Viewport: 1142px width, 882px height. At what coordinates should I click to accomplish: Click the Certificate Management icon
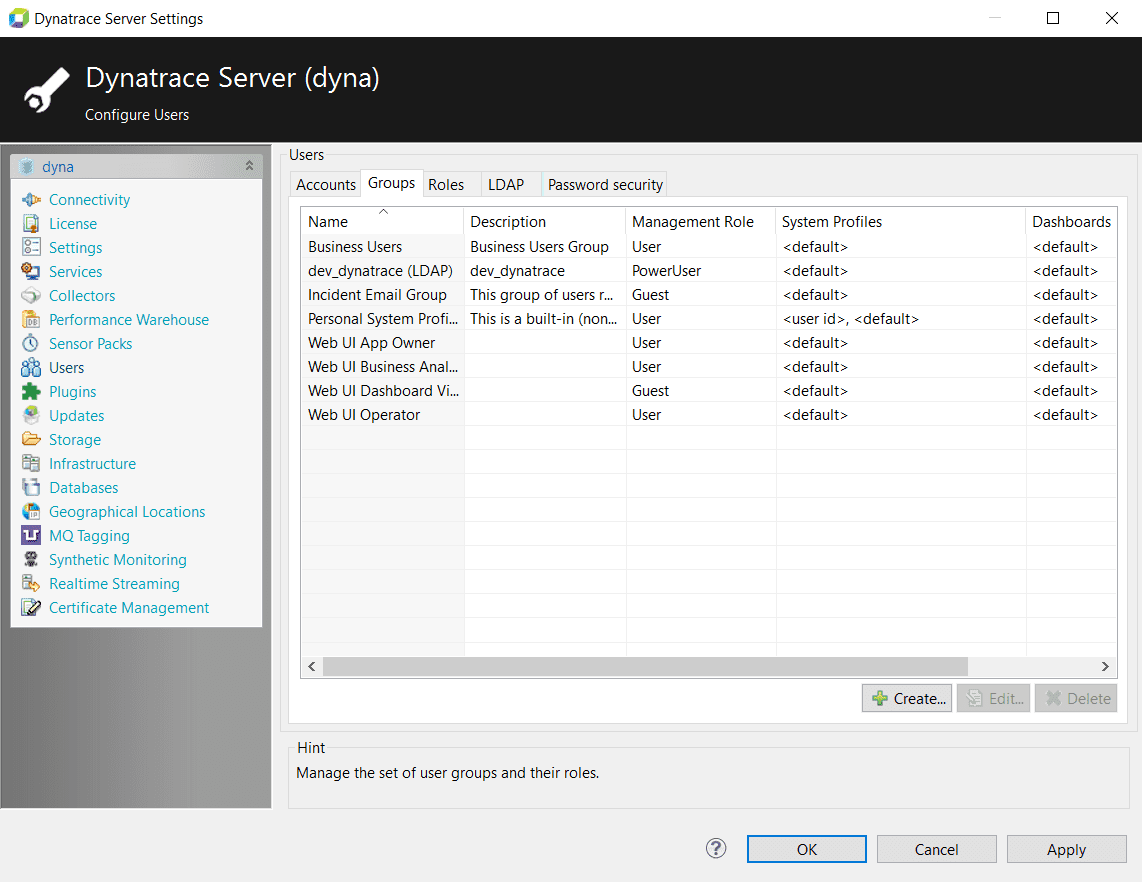coord(31,608)
